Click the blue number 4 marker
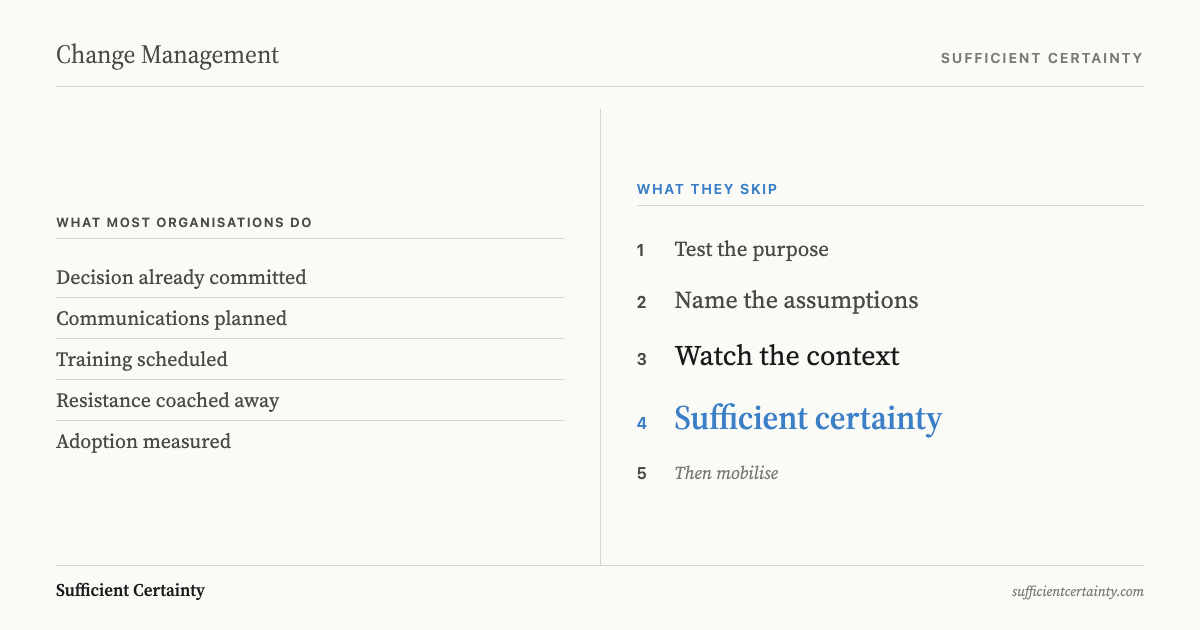 pyautogui.click(x=641, y=423)
